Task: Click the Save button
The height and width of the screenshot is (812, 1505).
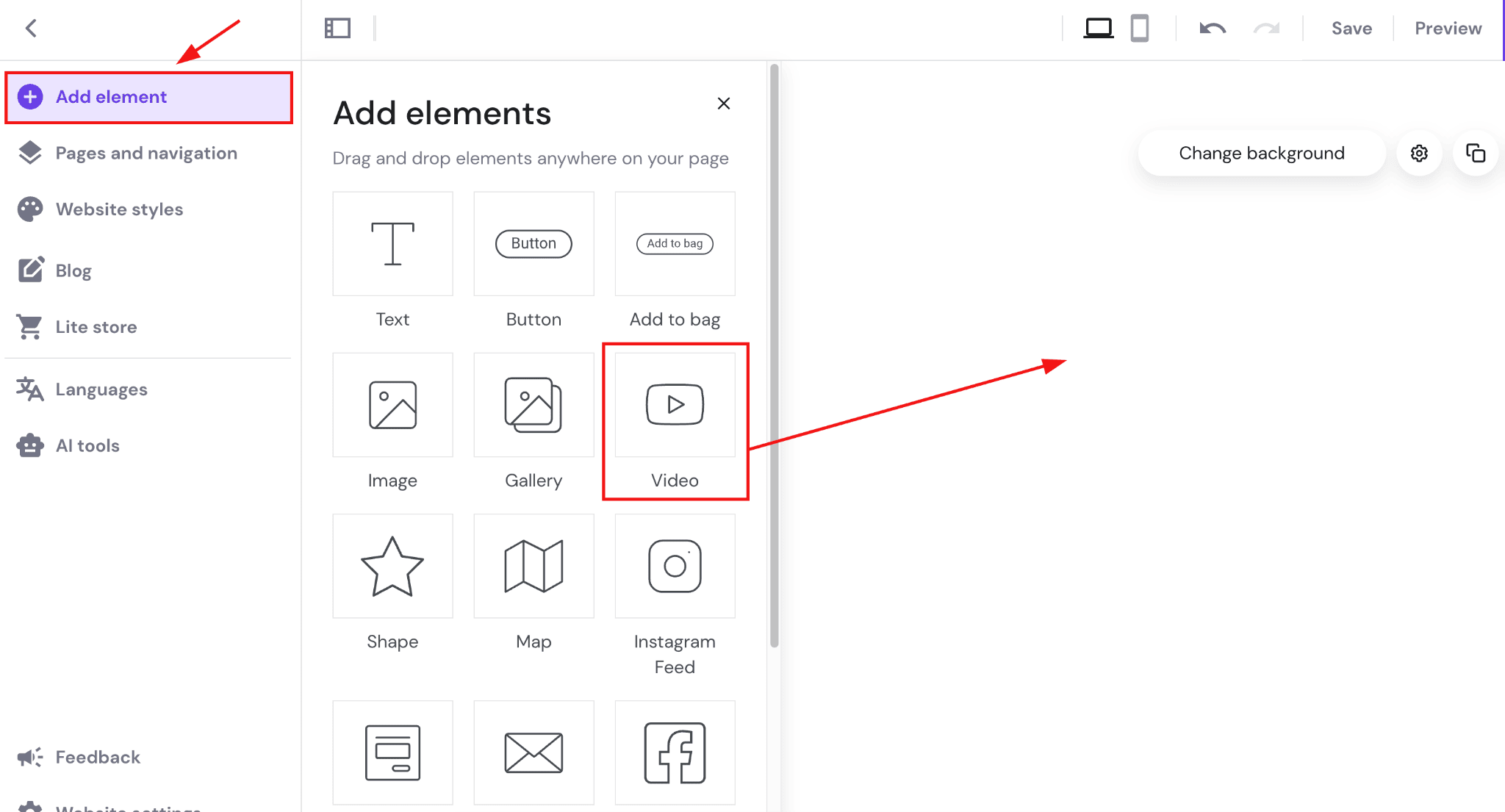Action: click(1353, 28)
